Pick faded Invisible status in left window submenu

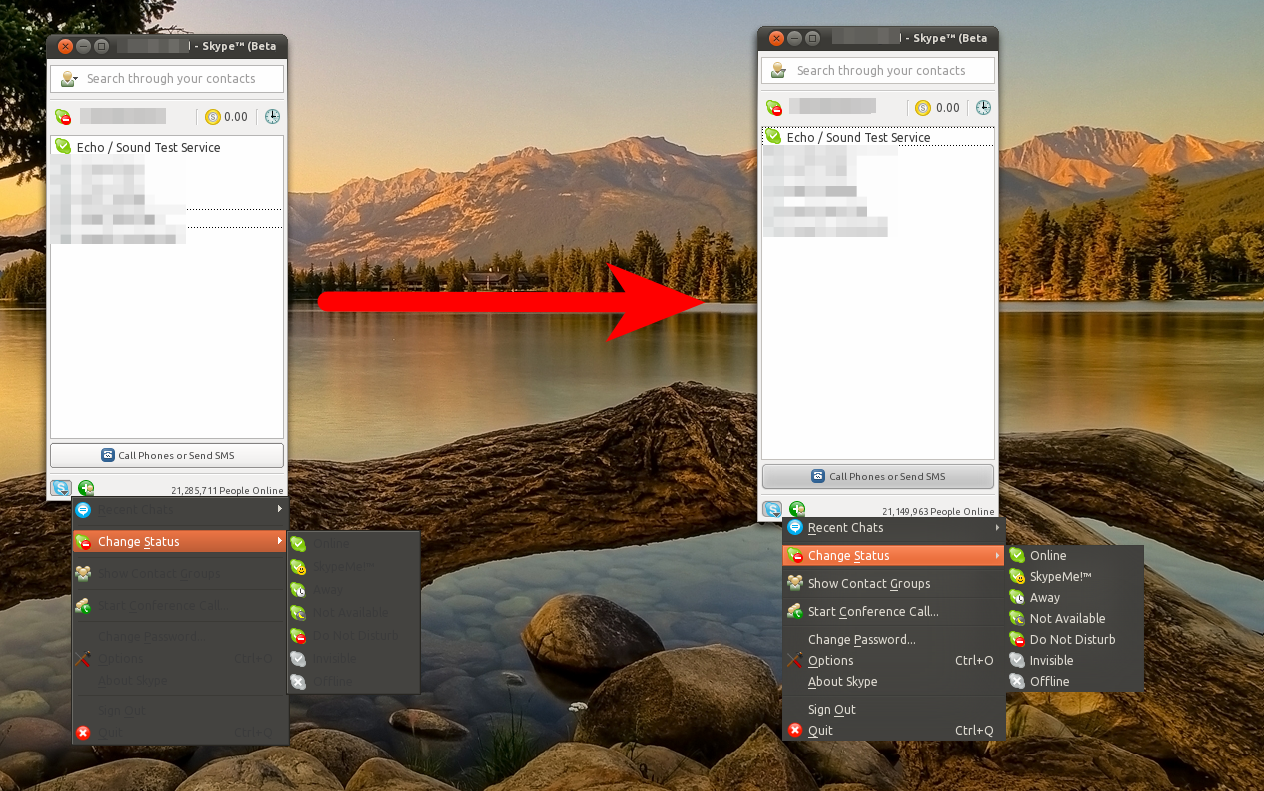(x=354, y=658)
